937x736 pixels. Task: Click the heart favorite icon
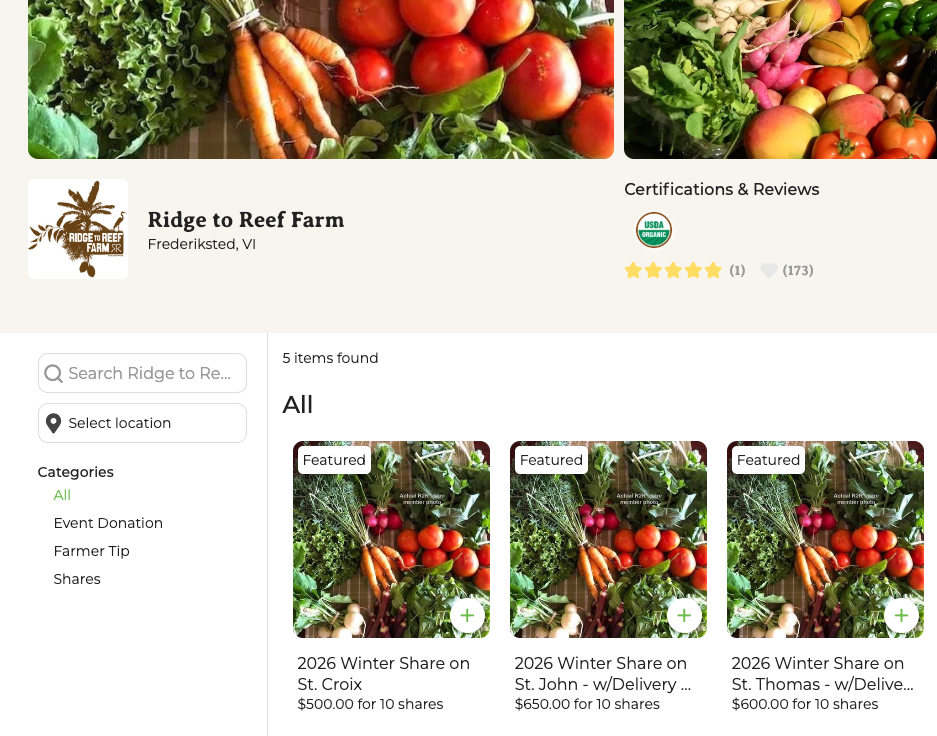click(768, 270)
